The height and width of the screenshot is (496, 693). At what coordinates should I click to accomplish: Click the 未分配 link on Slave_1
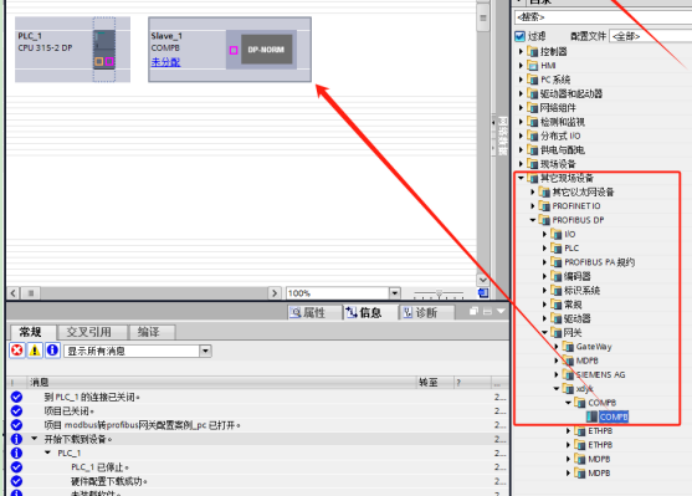pos(166,62)
